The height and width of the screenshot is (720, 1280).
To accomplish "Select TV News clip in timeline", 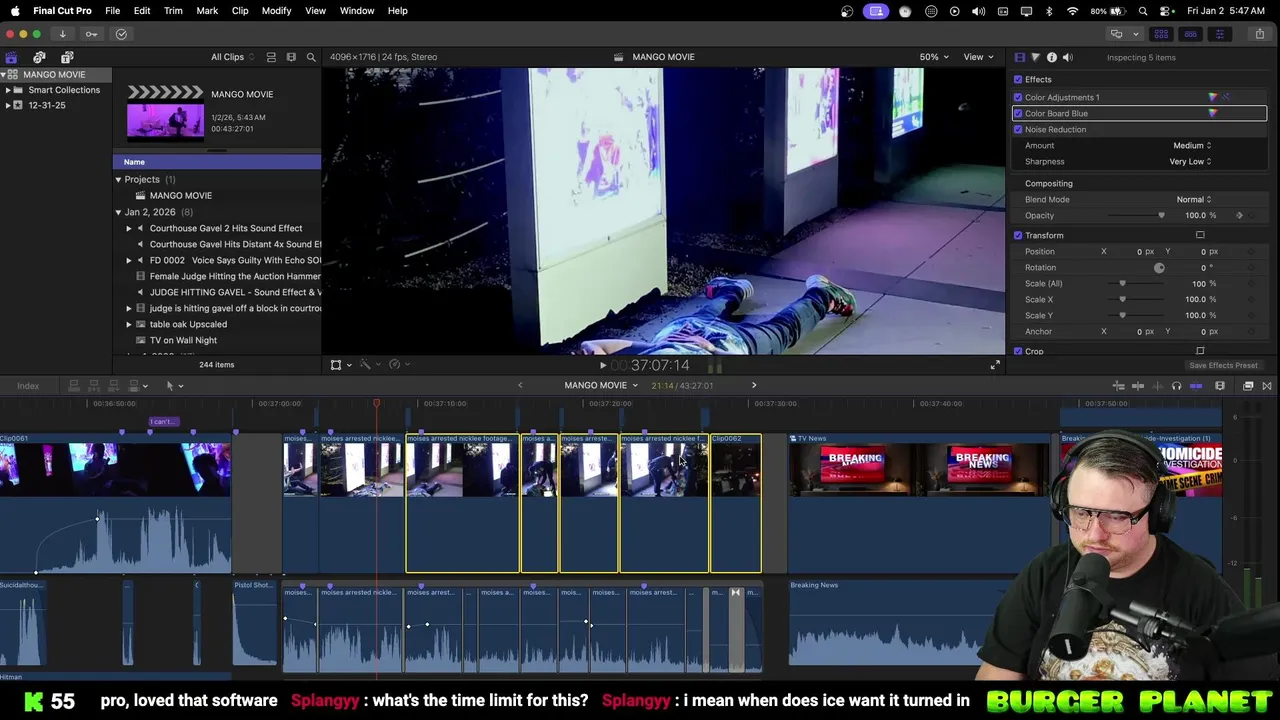I will 920,503.
